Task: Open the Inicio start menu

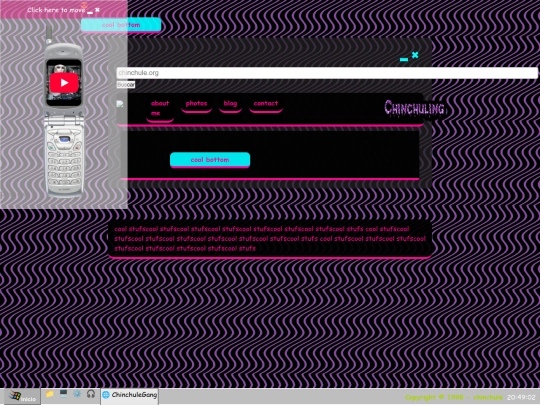Action: click(22, 397)
